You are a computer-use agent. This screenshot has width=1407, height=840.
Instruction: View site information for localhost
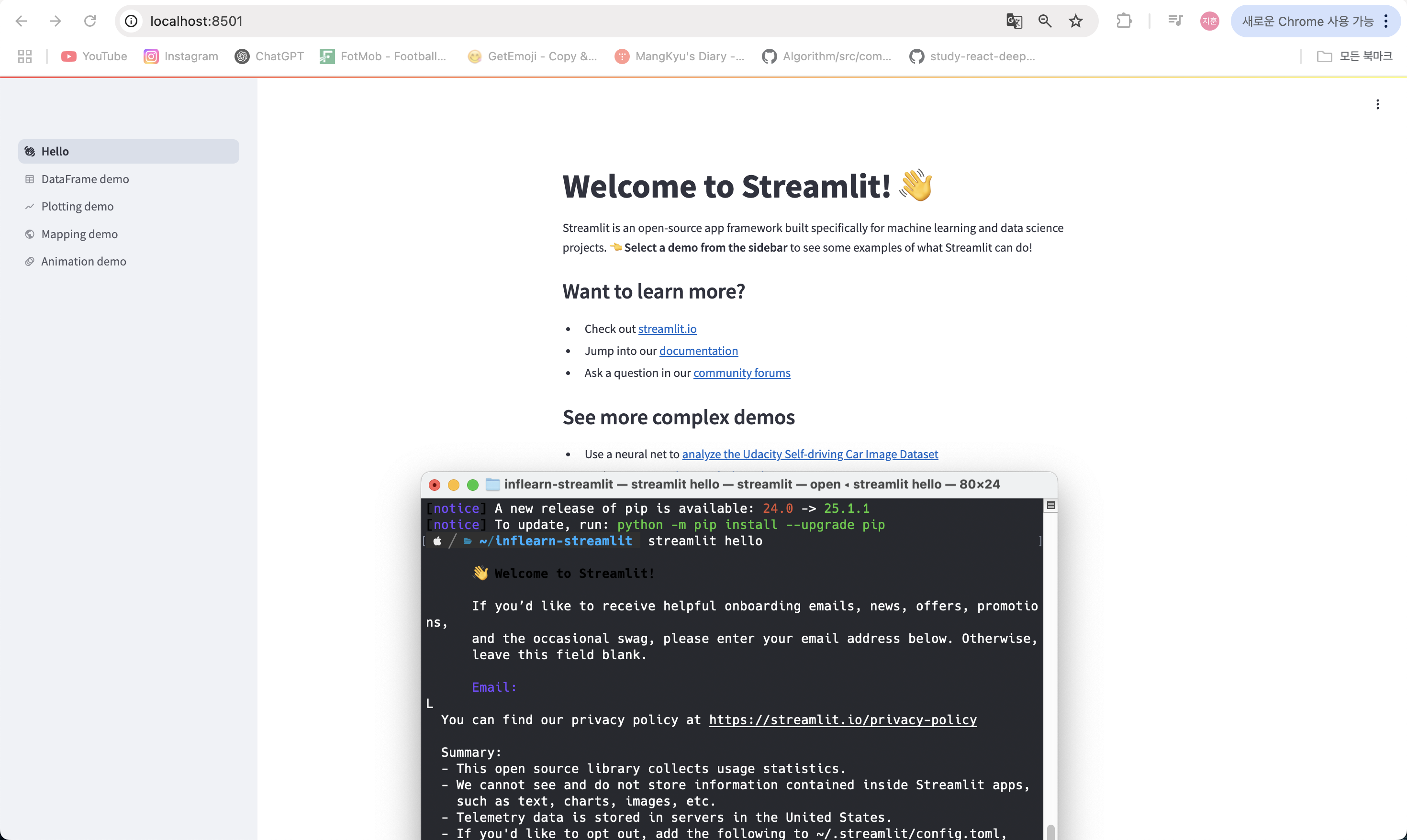(131, 21)
